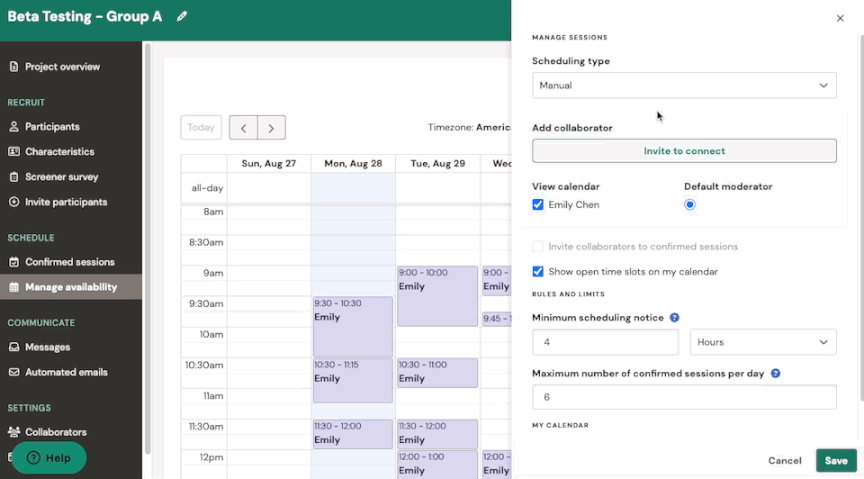Viewport: 864px width, 479px height.
Task: Go to next week with right arrow
Action: [x=271, y=127]
